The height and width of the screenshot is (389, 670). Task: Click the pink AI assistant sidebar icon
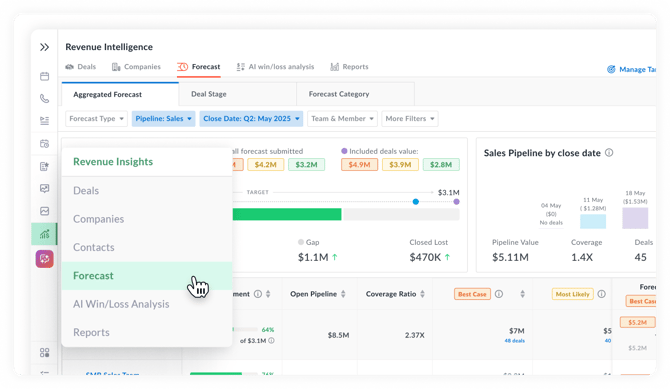click(44, 259)
